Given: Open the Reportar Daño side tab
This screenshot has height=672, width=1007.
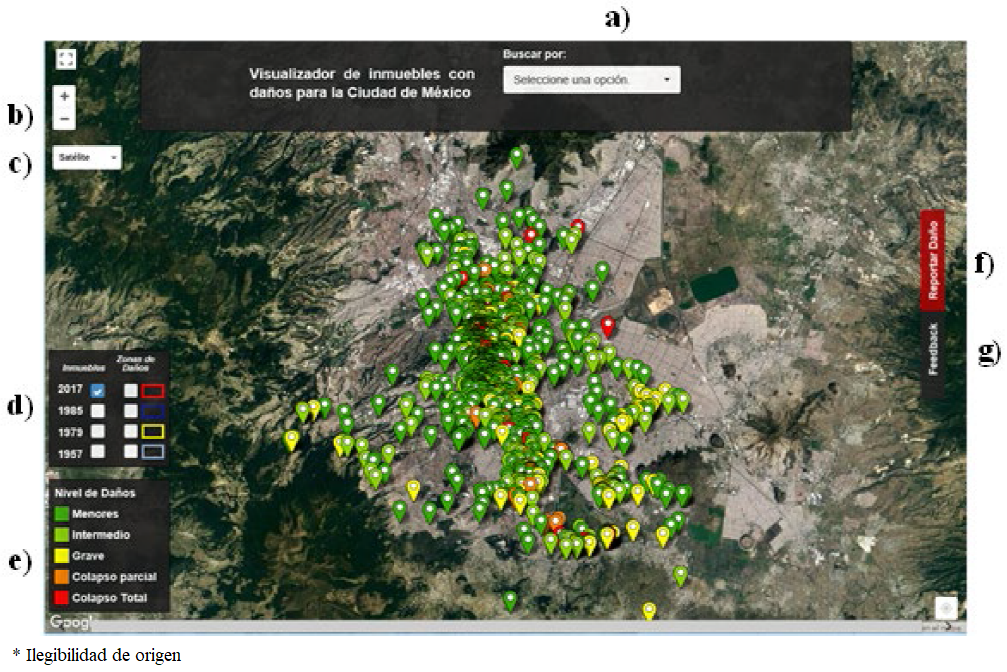Looking at the screenshot, I should (932, 261).
